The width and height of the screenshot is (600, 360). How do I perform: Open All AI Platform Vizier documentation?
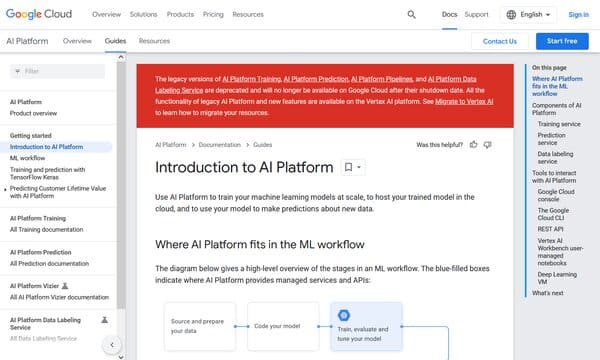coord(59,297)
